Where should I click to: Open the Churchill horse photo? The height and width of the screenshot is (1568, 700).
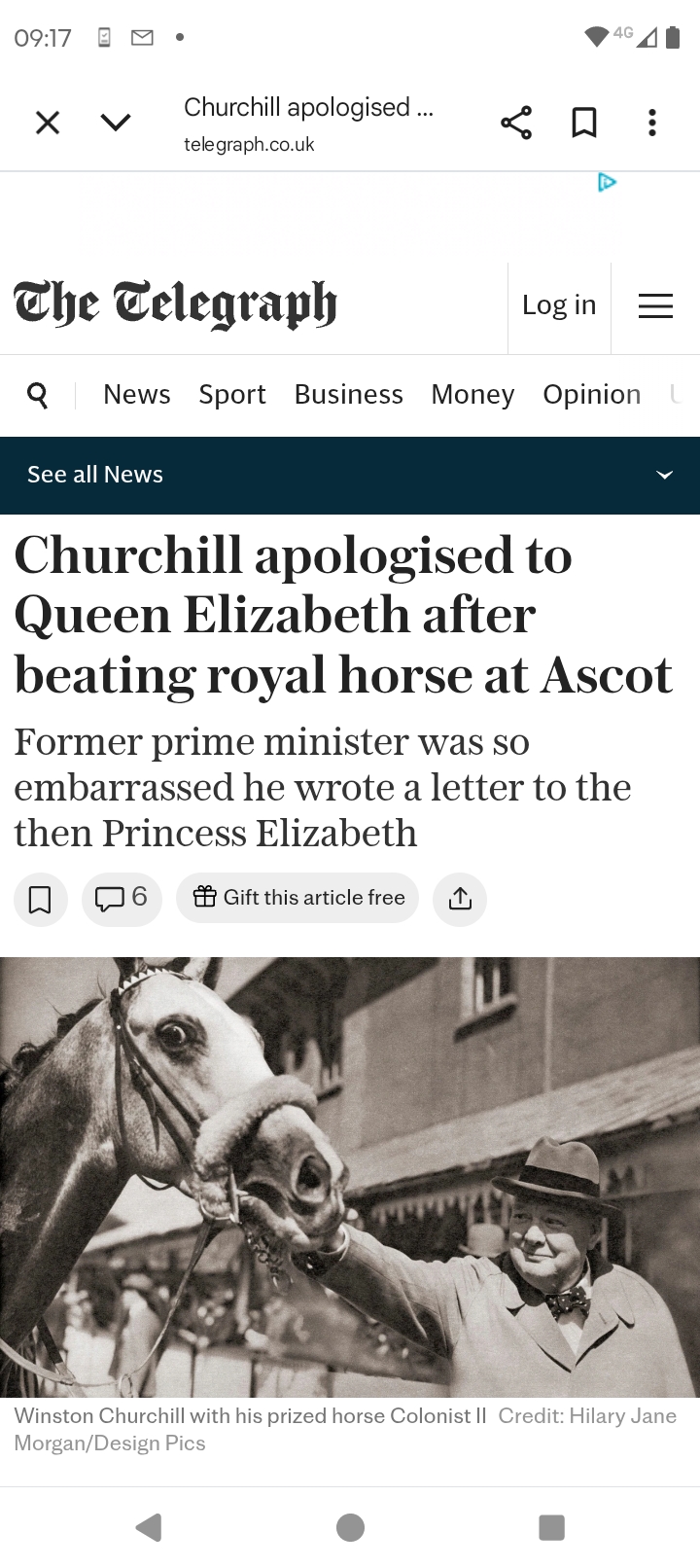pos(350,1177)
